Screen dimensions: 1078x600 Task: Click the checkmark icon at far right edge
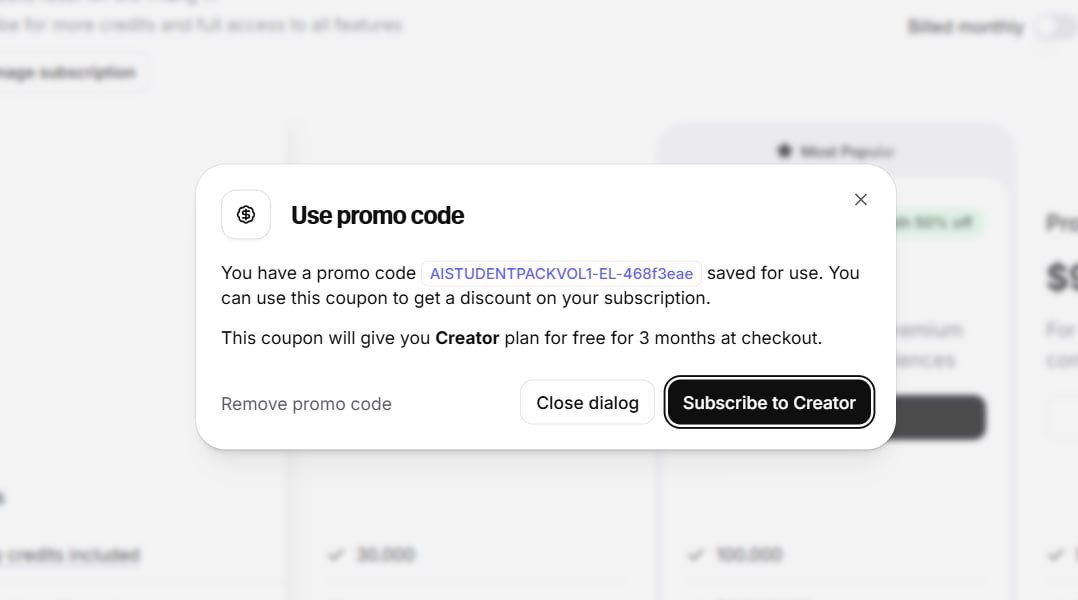[1055, 555]
